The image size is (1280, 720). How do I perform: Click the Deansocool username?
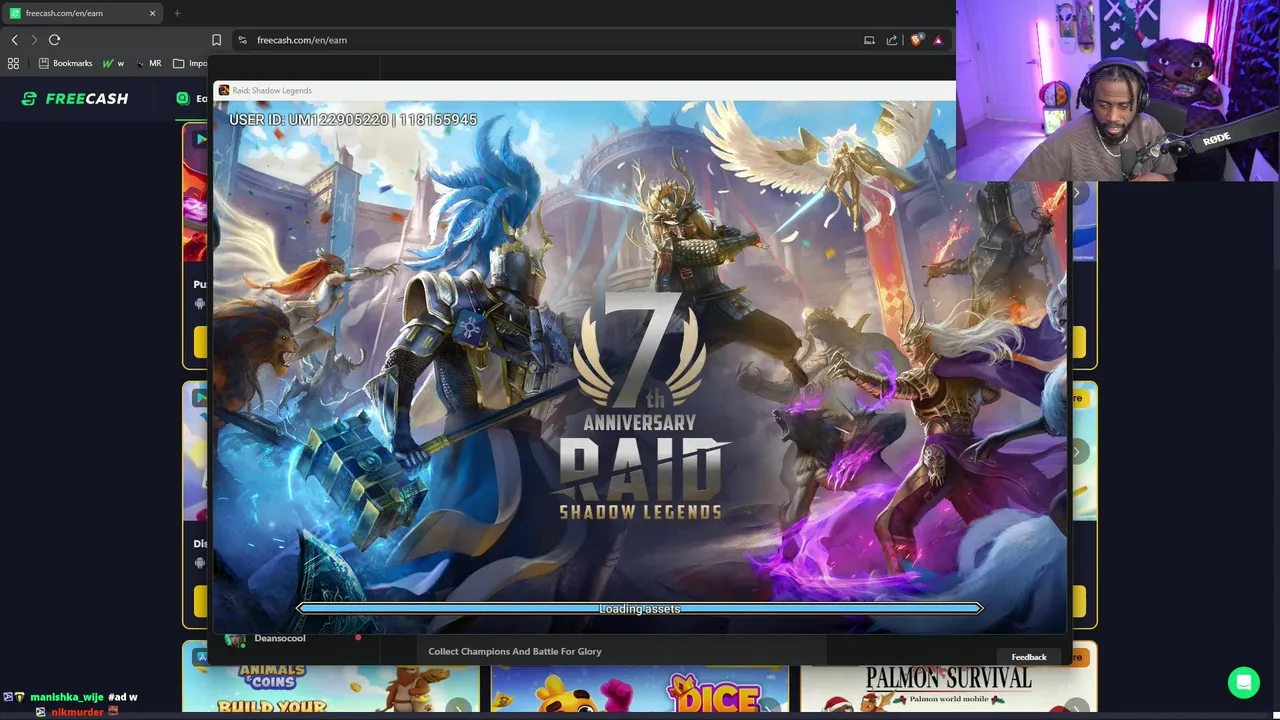click(x=280, y=638)
